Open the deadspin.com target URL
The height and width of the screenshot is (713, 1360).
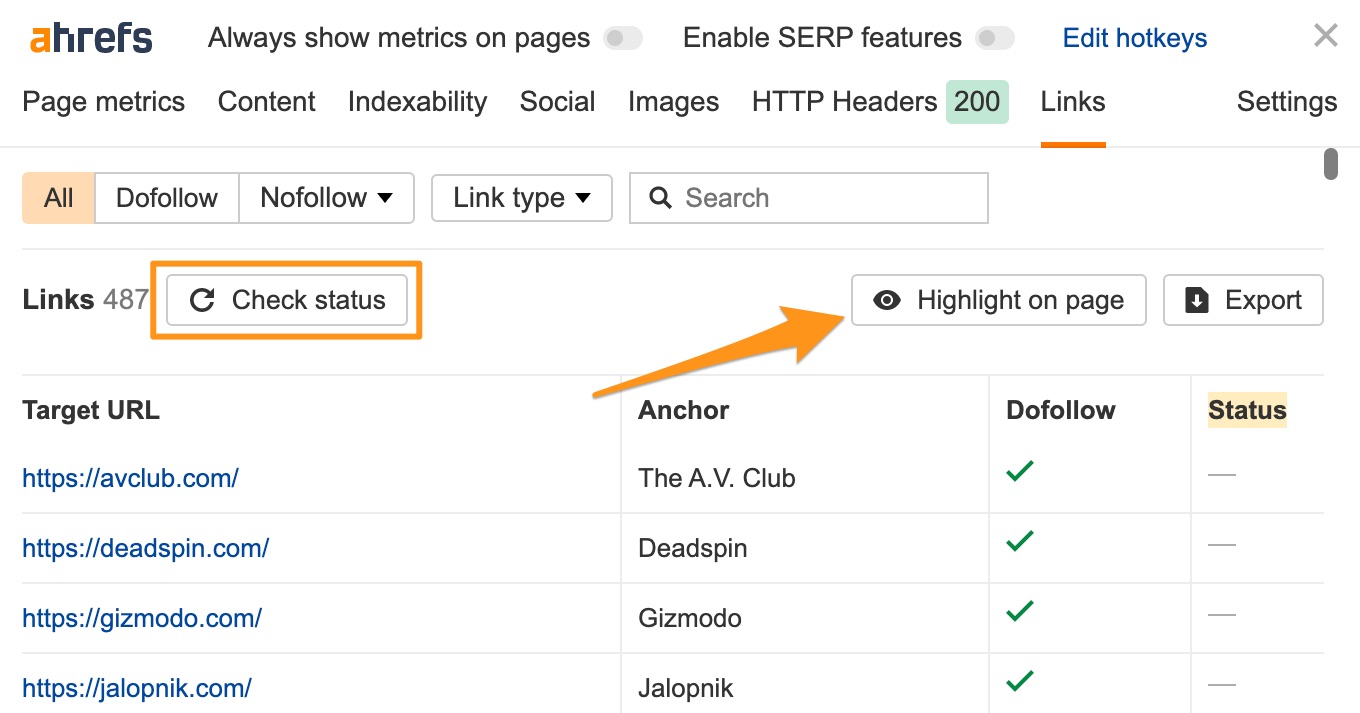coord(145,548)
